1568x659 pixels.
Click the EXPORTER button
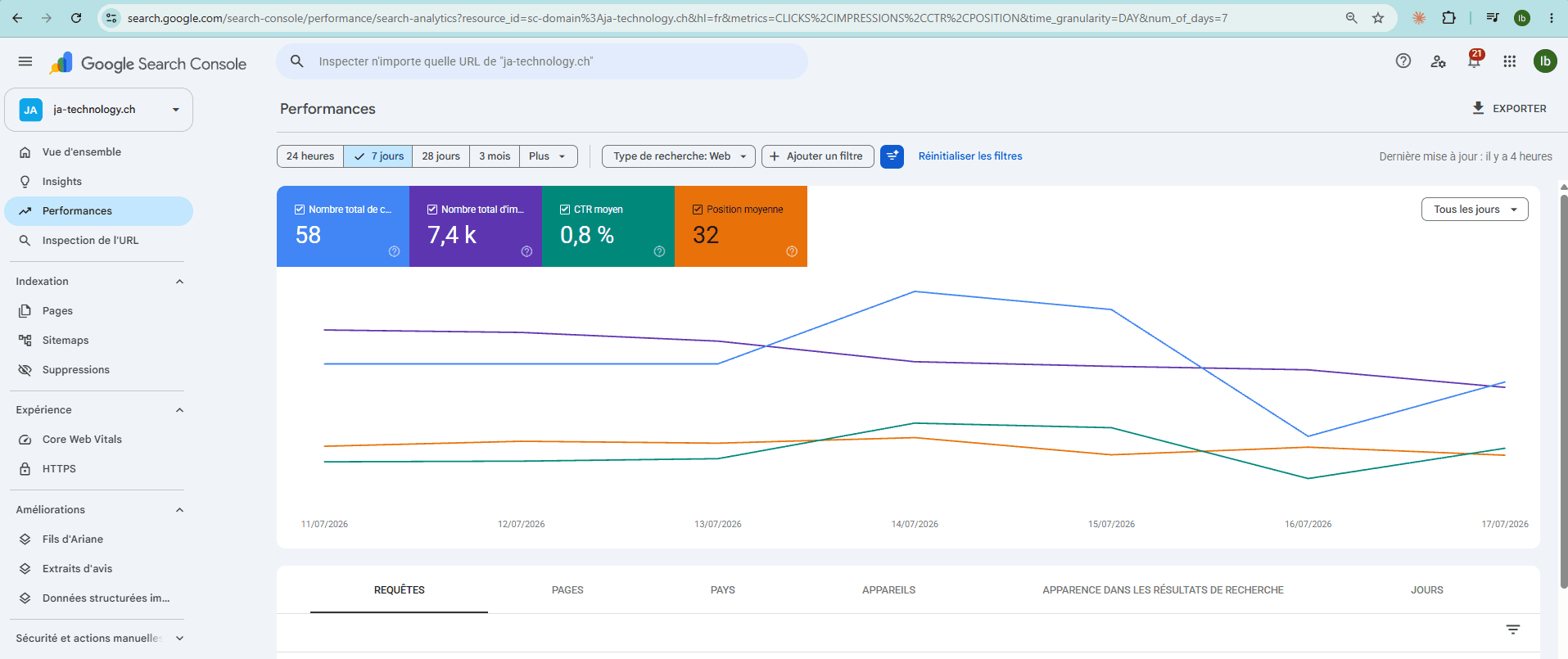(x=1509, y=108)
